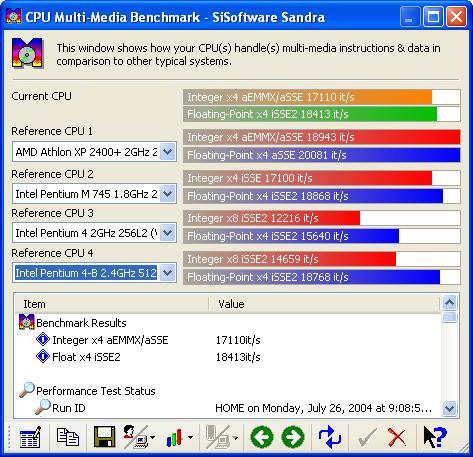The width and height of the screenshot is (473, 457).
Task: Click the Reference CPU 1 label
Action: [52, 131]
